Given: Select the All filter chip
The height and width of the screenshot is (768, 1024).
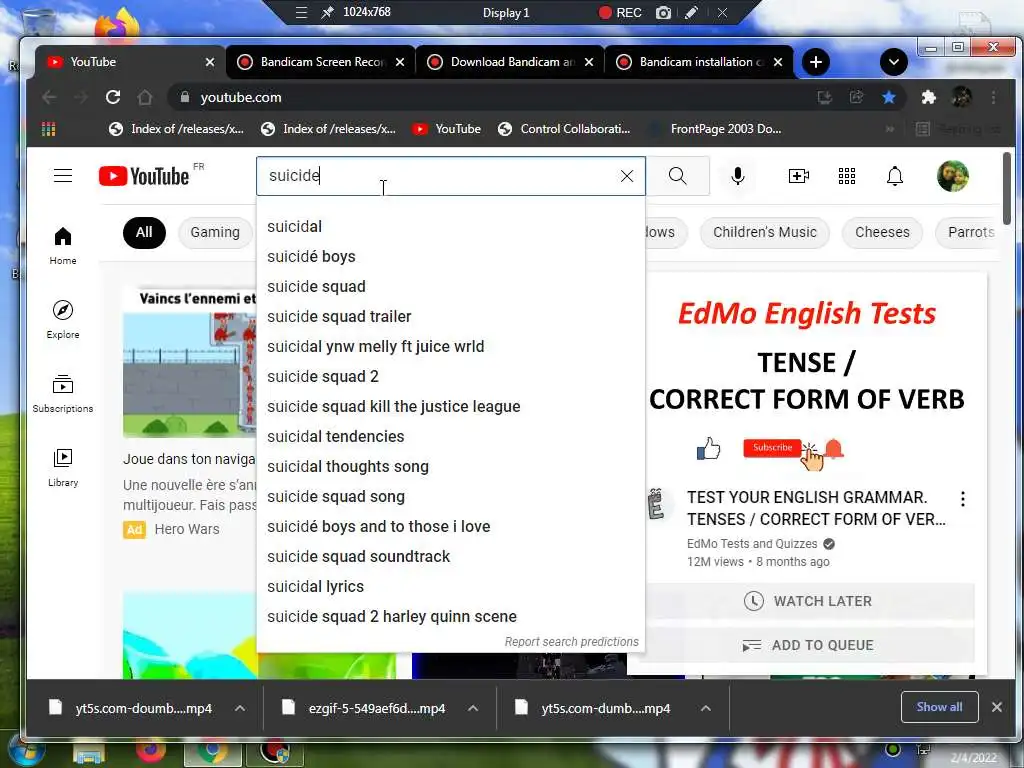Looking at the screenshot, I should [144, 232].
